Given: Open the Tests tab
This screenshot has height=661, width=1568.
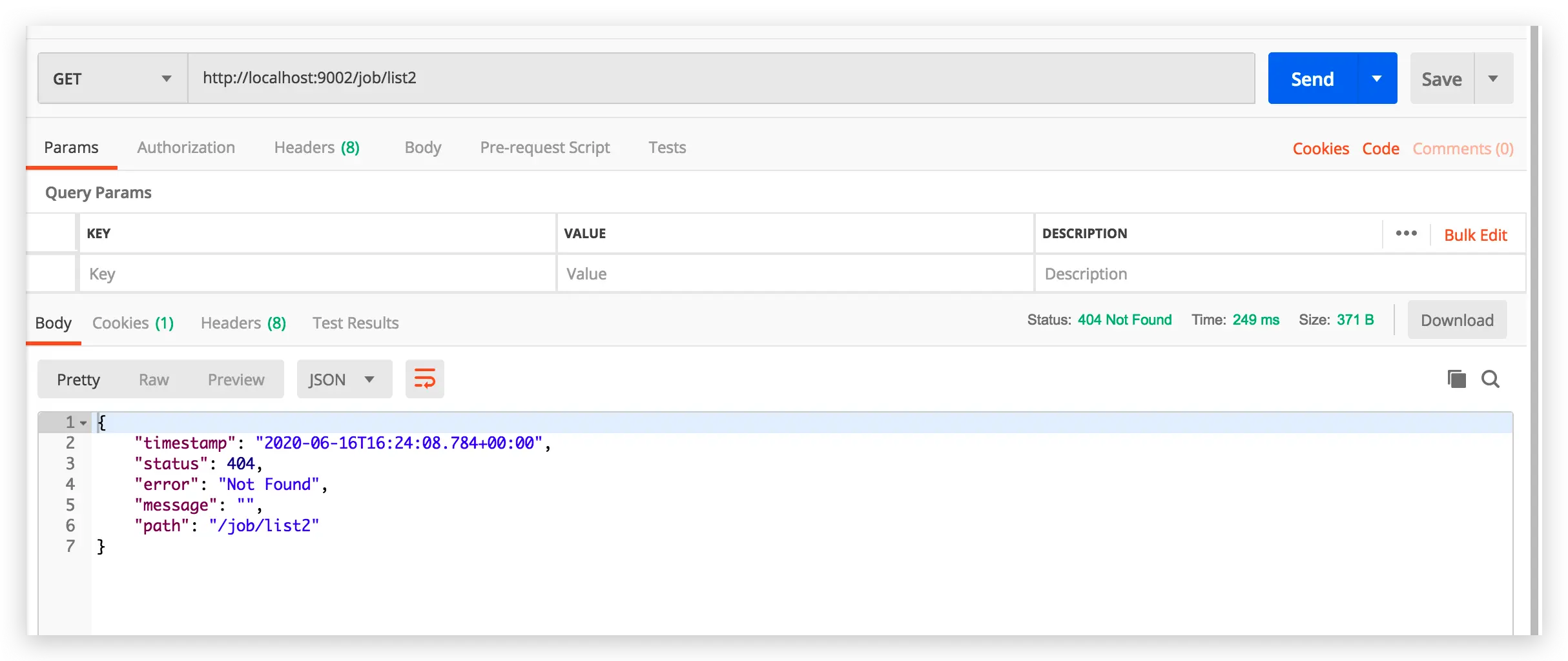Looking at the screenshot, I should coord(667,147).
